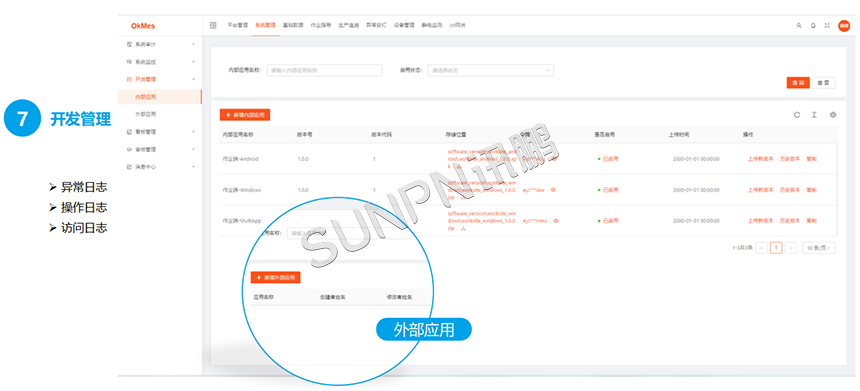
Task: Click 上传新版本 for 作业端-MultiApp
Action: pyautogui.click(x=761, y=220)
